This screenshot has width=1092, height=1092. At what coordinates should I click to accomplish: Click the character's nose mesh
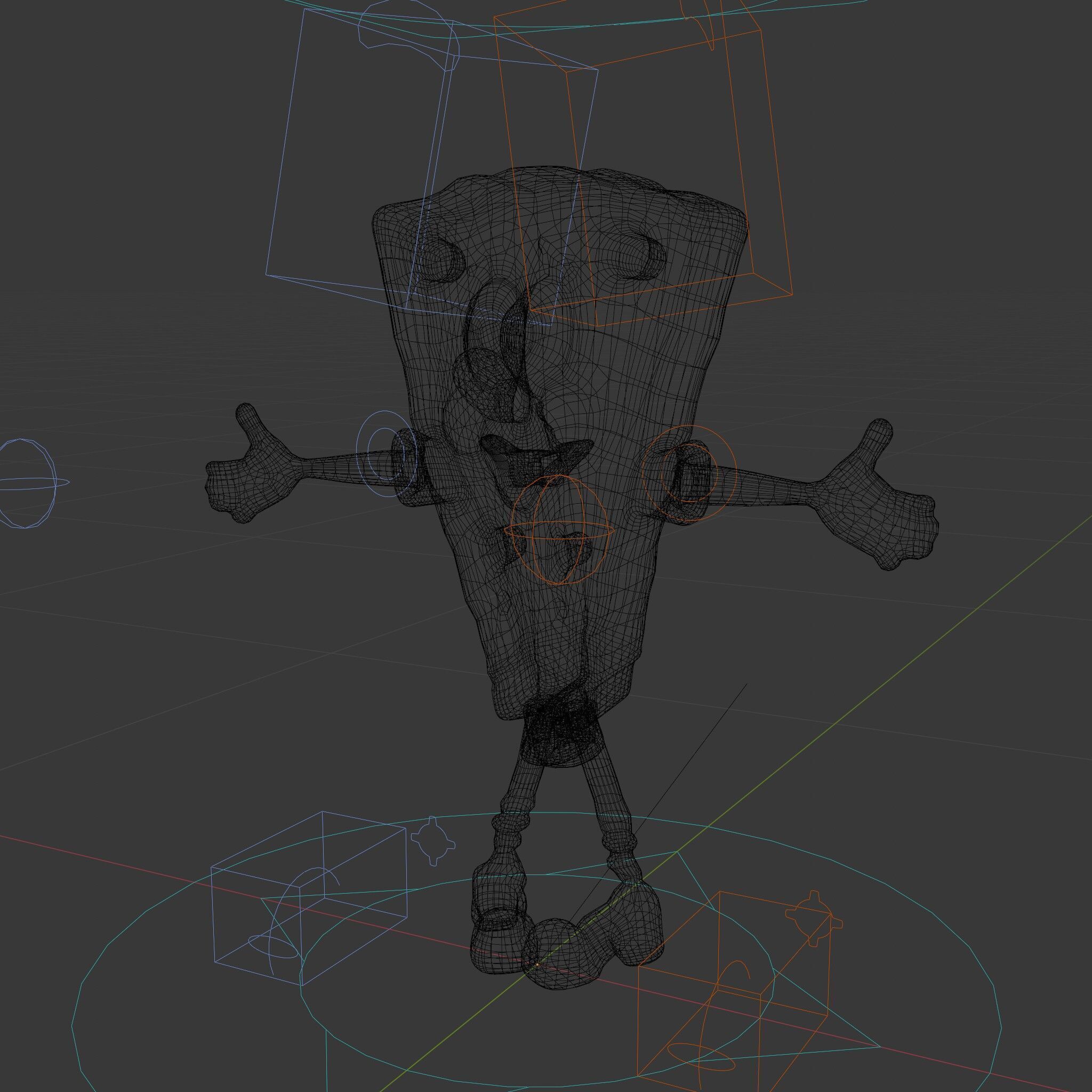point(492,384)
